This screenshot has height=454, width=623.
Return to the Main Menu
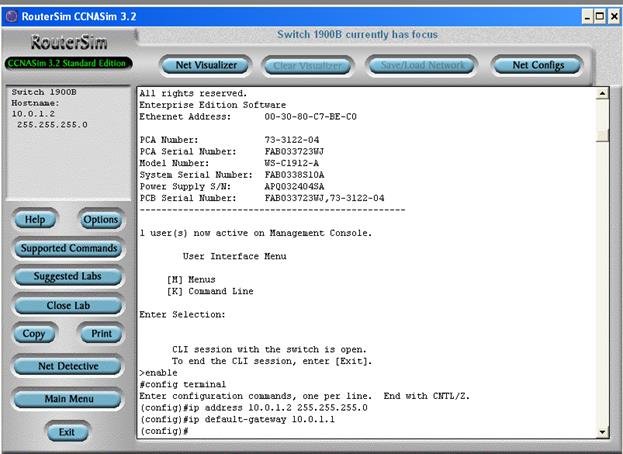coord(68,399)
